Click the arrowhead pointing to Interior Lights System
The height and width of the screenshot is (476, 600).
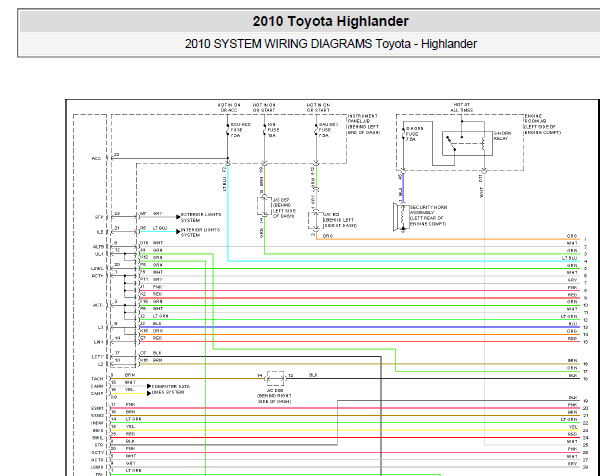point(178,231)
